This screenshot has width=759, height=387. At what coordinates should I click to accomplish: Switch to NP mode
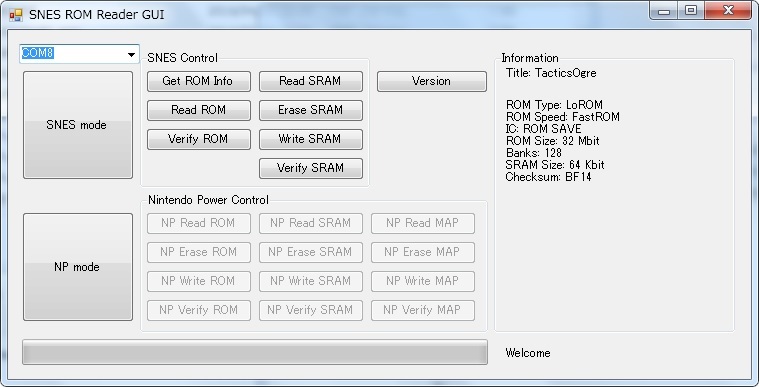pos(78,267)
